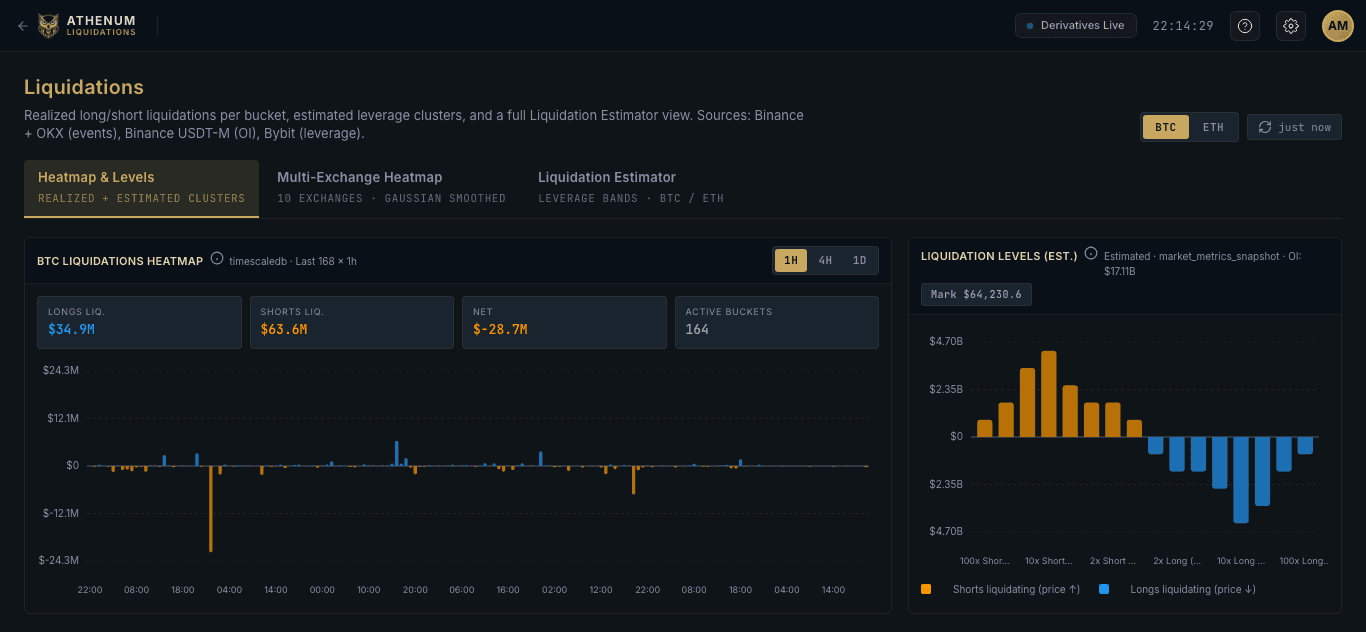Click the Mark $64,230.6 badge
The image size is (1366, 632).
[x=976, y=295]
